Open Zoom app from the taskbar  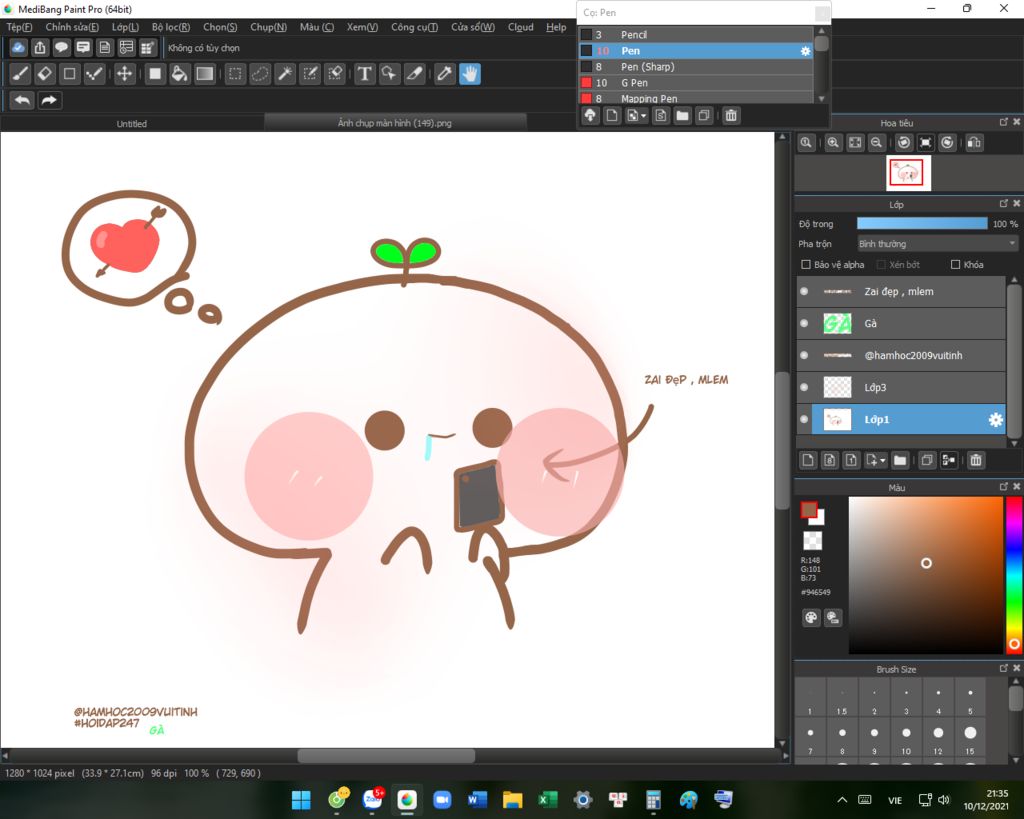click(442, 799)
